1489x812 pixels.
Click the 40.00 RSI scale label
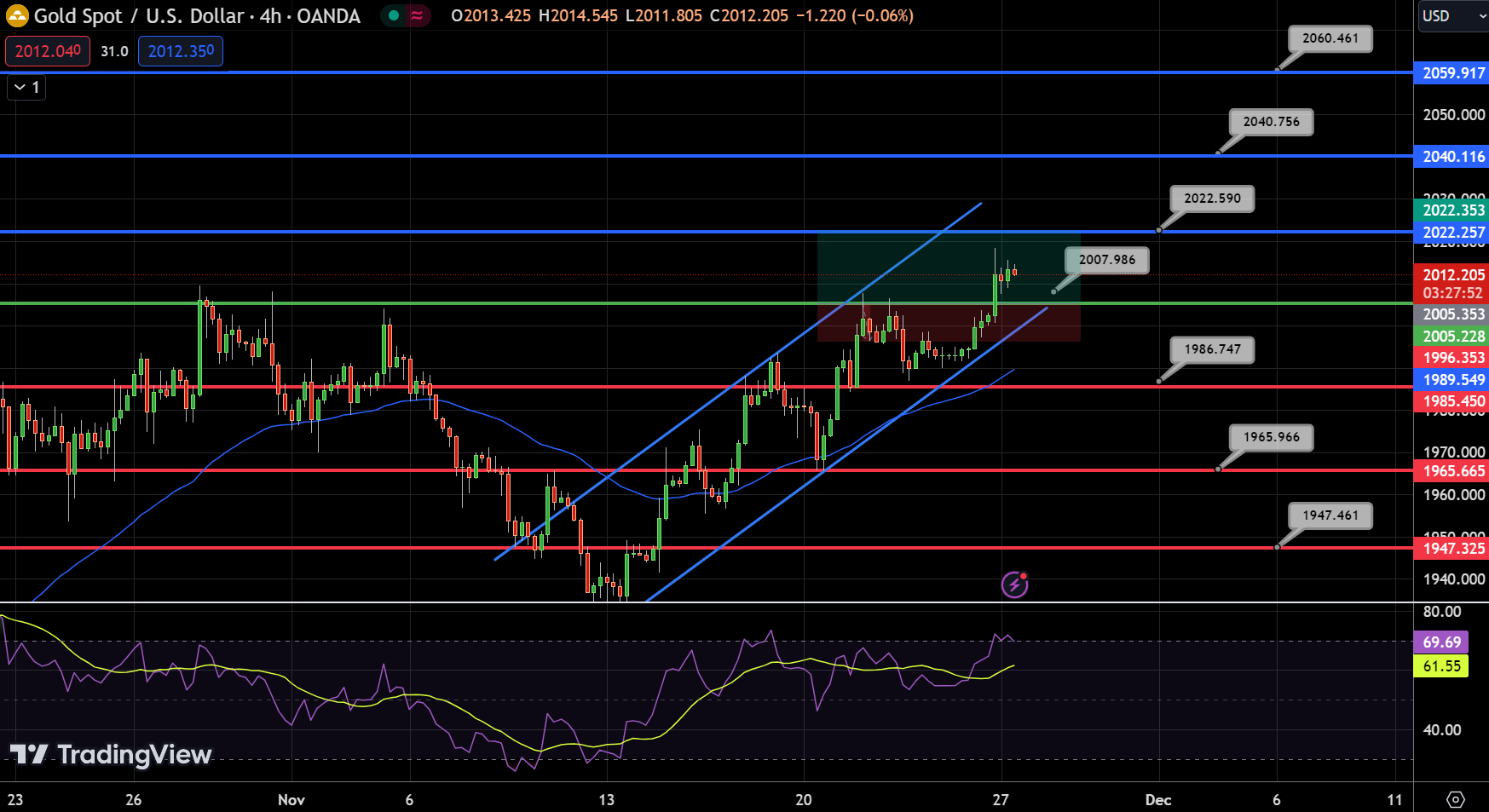tap(1442, 730)
